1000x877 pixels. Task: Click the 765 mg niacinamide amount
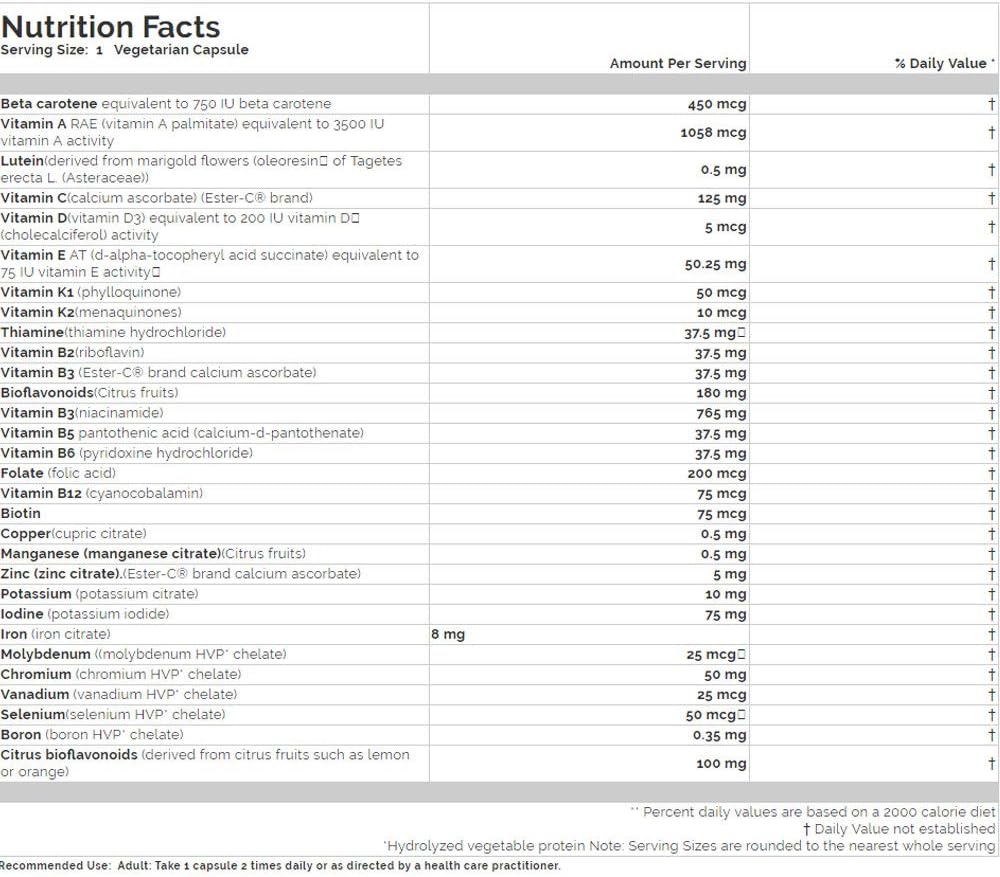tap(721, 413)
